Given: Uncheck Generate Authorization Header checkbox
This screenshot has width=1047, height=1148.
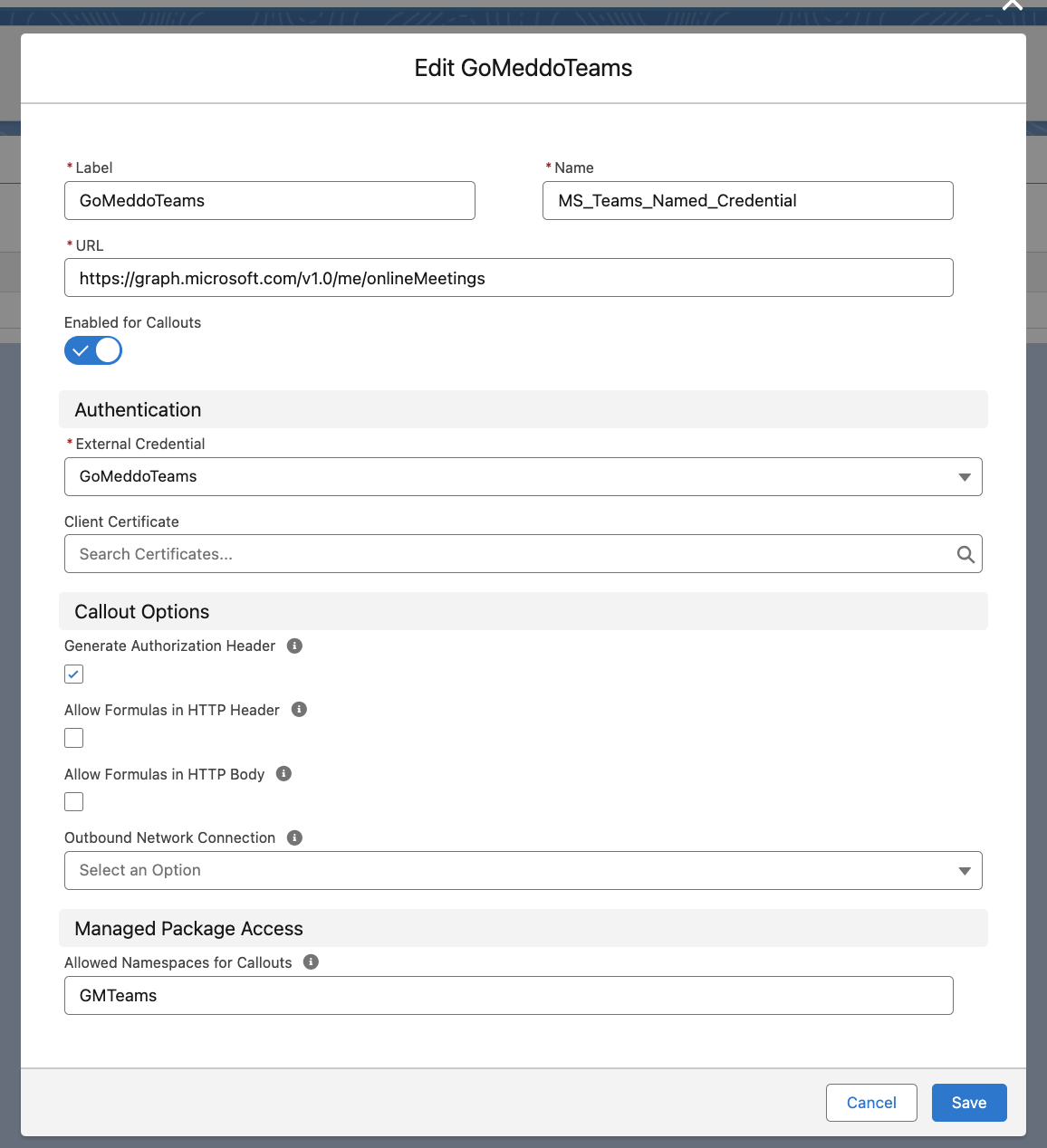Looking at the screenshot, I should pos(74,674).
